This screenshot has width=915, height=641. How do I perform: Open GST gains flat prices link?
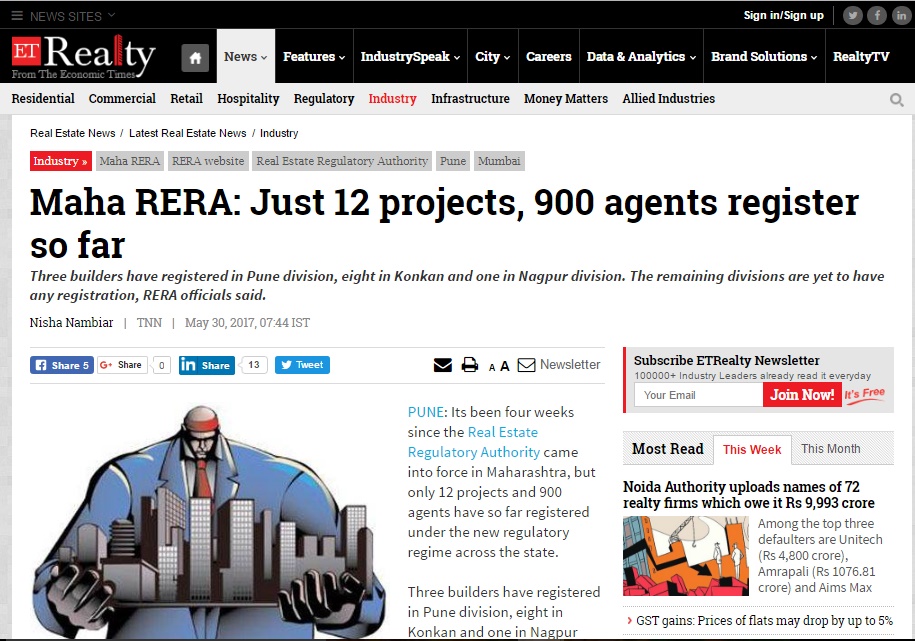pyautogui.click(x=764, y=621)
